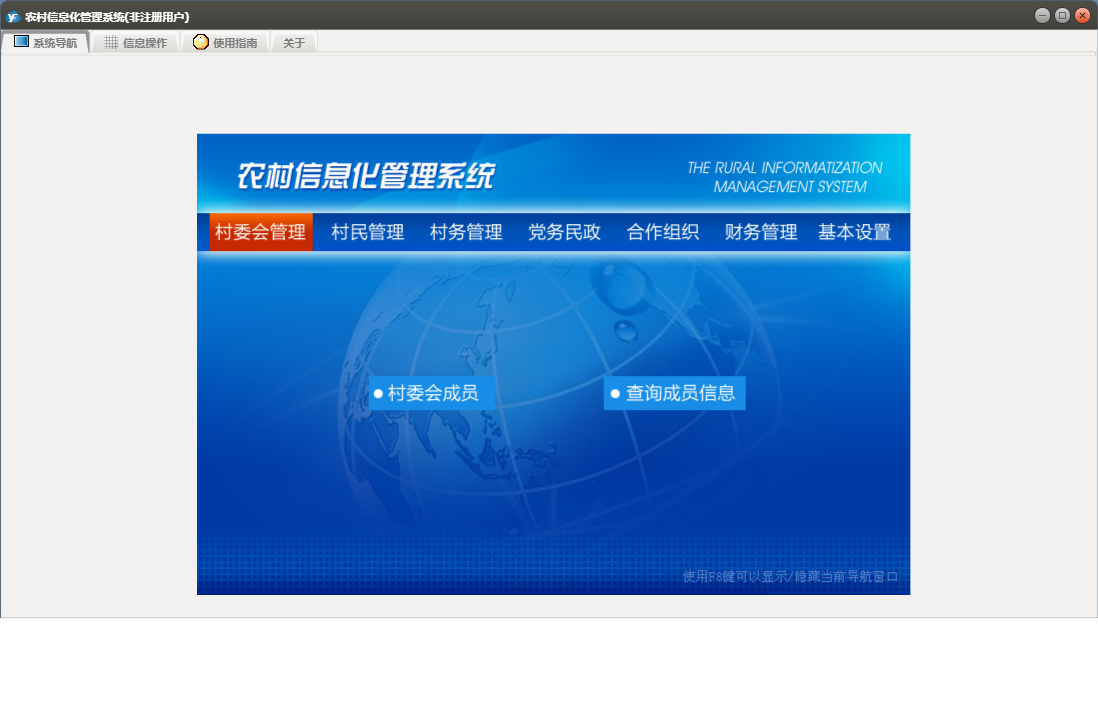The image size is (1098, 713).
Task: Open 基本设置 from the navigation bar
Action: (x=854, y=232)
